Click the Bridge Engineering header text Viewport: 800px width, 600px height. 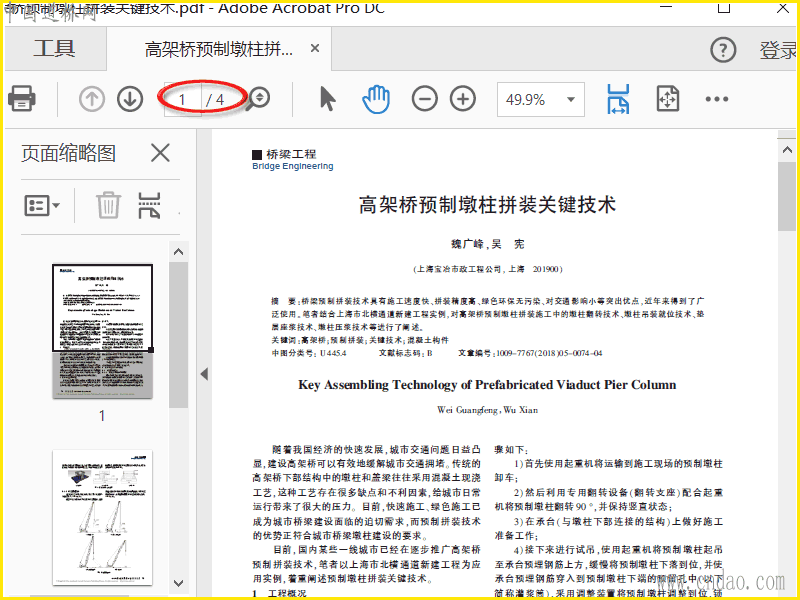pos(293,166)
